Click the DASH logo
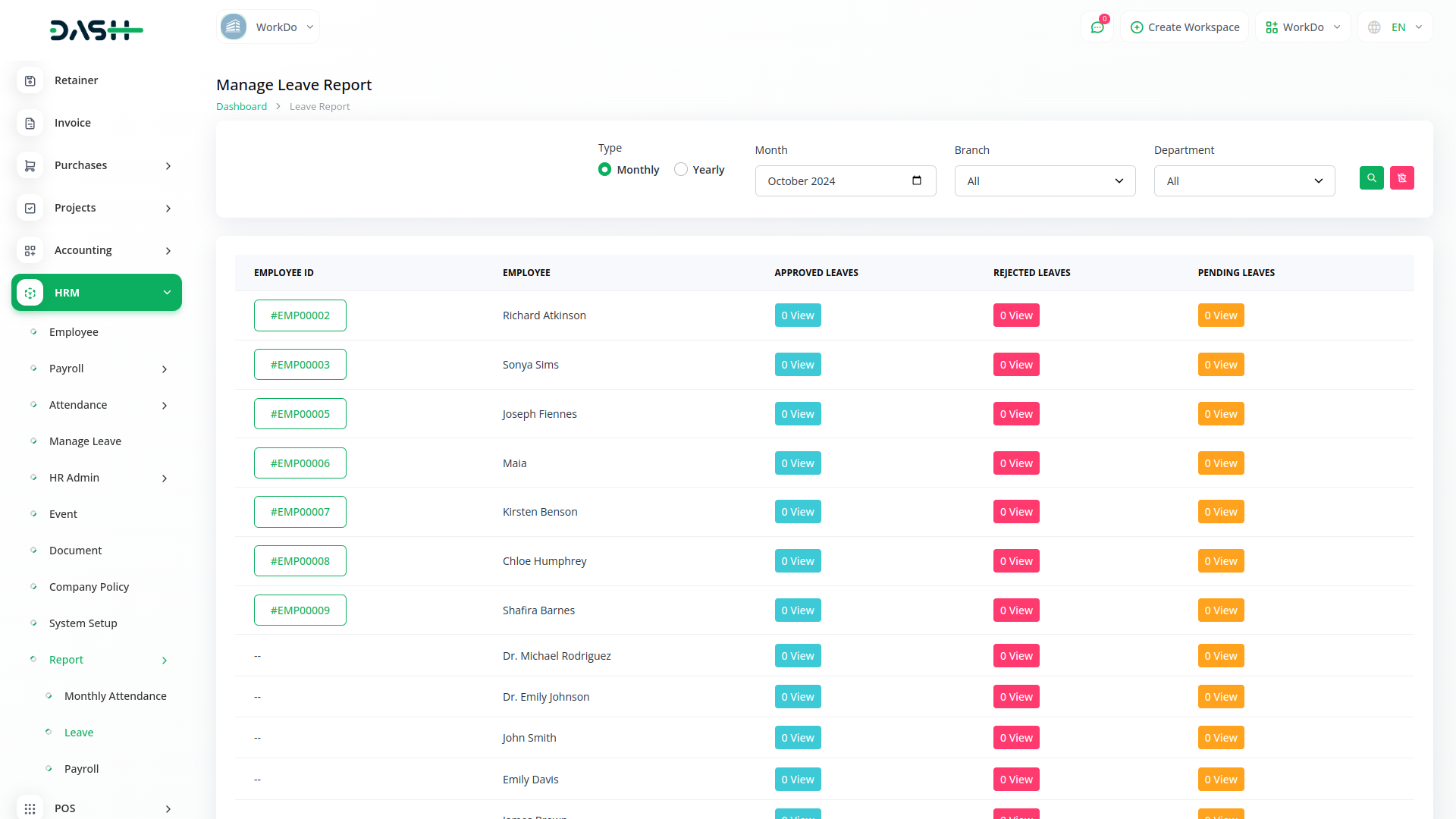1456x819 pixels. 96,30
